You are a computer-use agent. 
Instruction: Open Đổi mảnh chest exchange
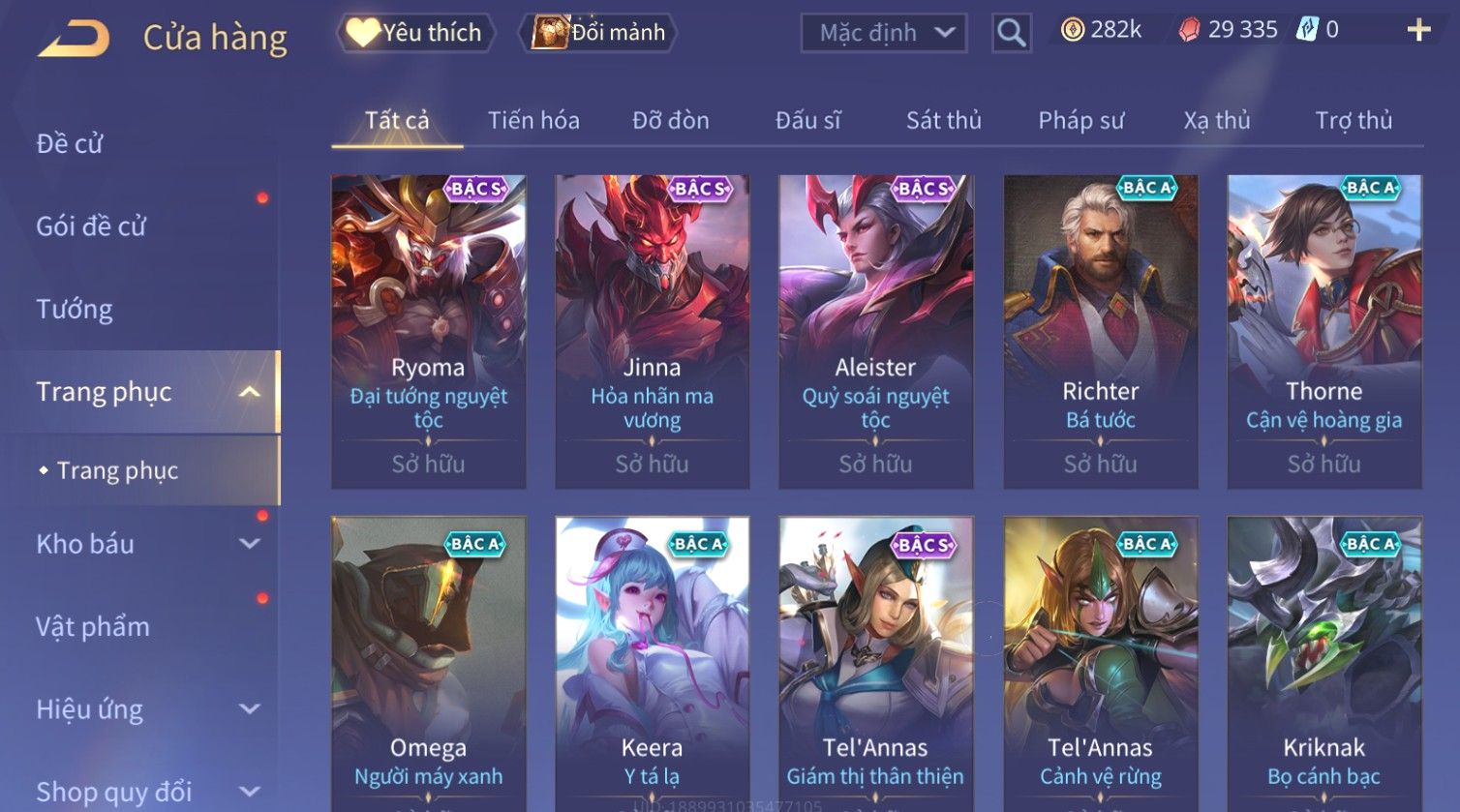click(x=598, y=33)
